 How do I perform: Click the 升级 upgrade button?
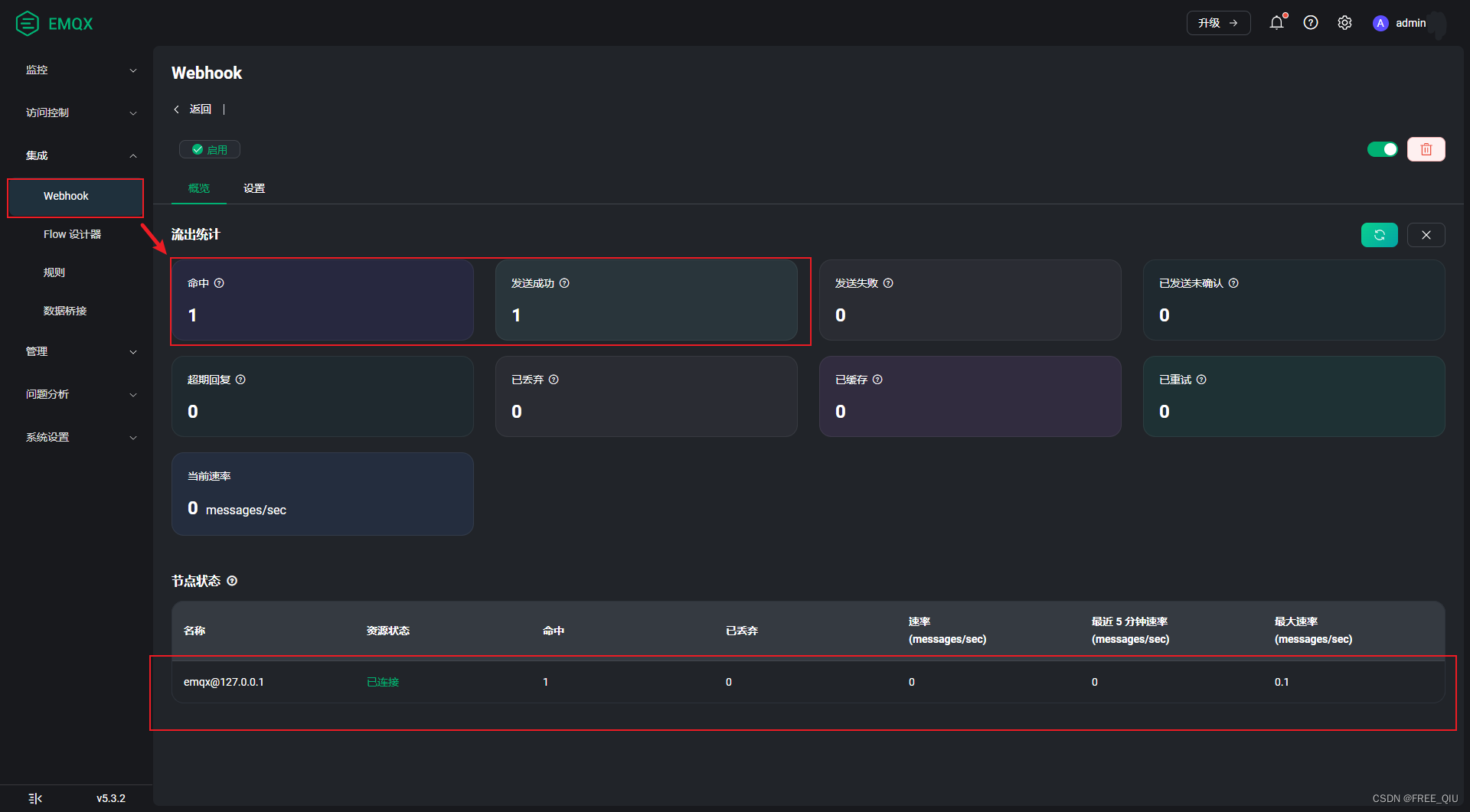[1218, 23]
